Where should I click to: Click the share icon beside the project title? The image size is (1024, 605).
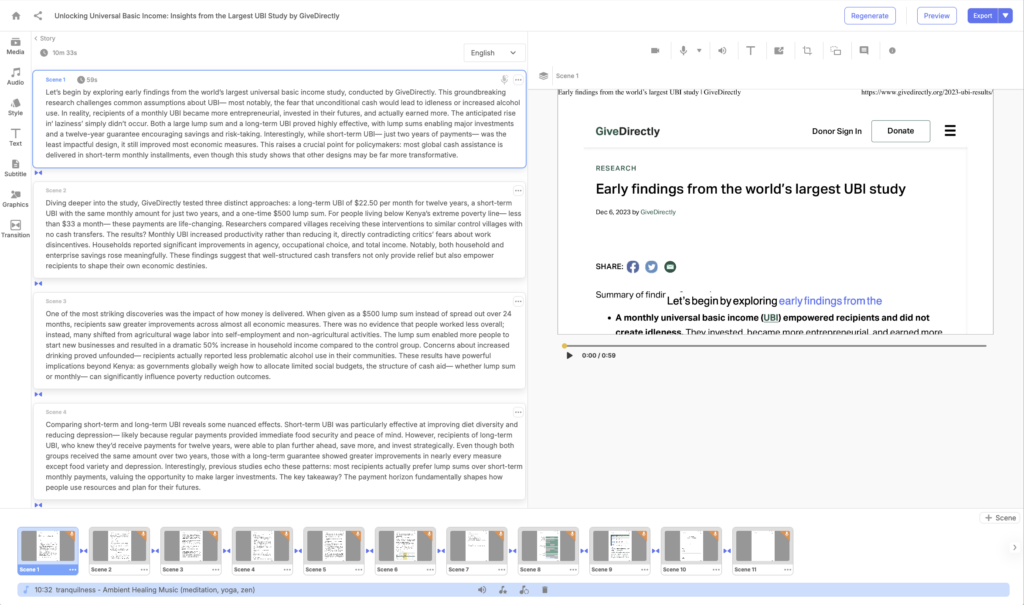point(38,16)
